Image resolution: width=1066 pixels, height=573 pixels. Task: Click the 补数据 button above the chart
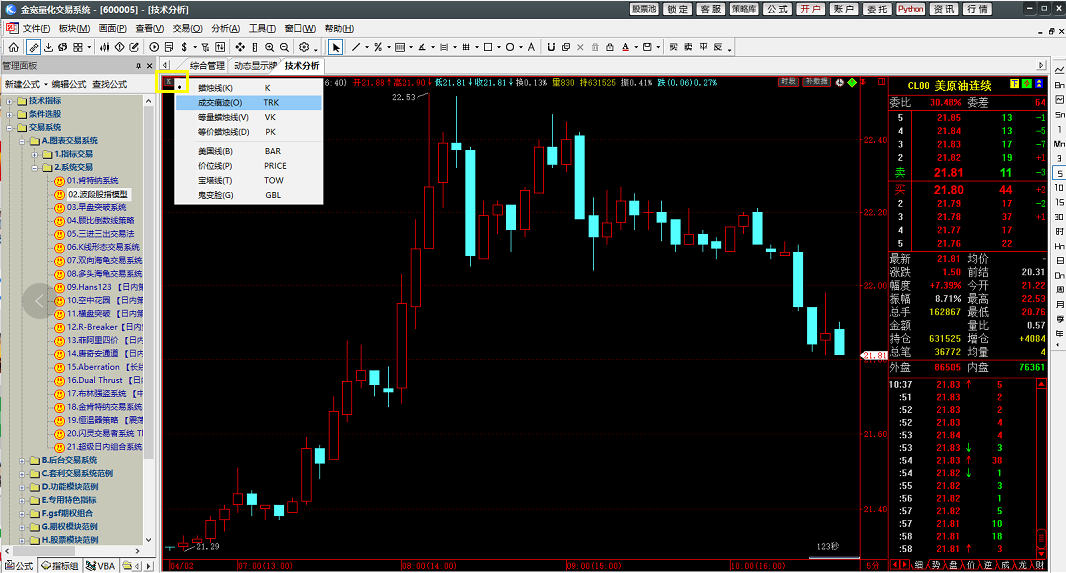(x=815, y=82)
